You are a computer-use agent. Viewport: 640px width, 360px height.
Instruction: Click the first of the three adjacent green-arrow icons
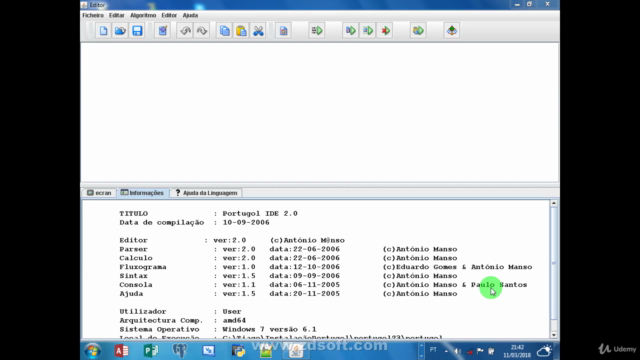coord(351,31)
